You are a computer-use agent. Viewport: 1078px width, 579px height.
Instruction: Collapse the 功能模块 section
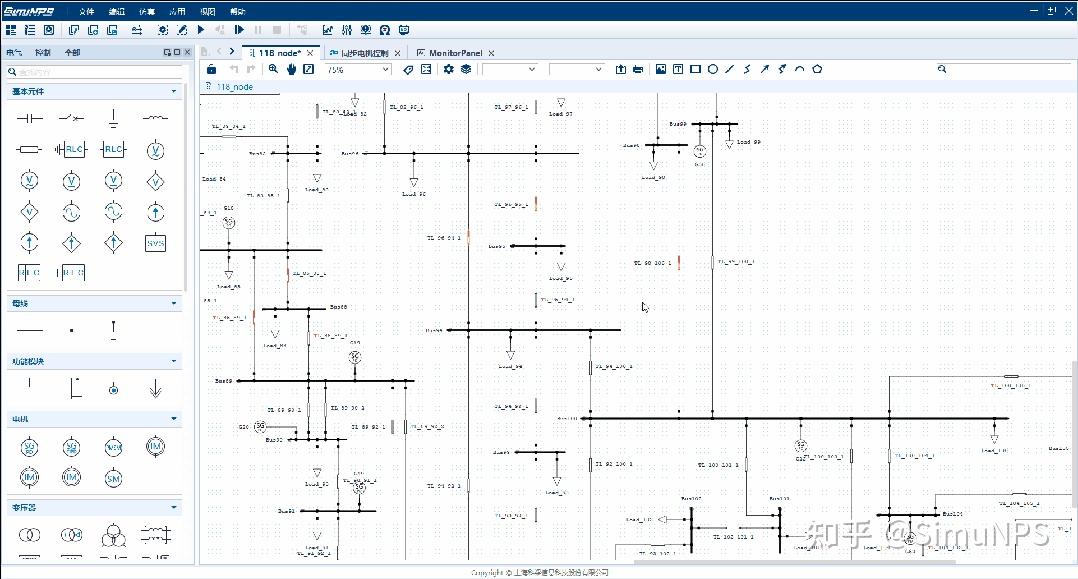[x=172, y=361]
